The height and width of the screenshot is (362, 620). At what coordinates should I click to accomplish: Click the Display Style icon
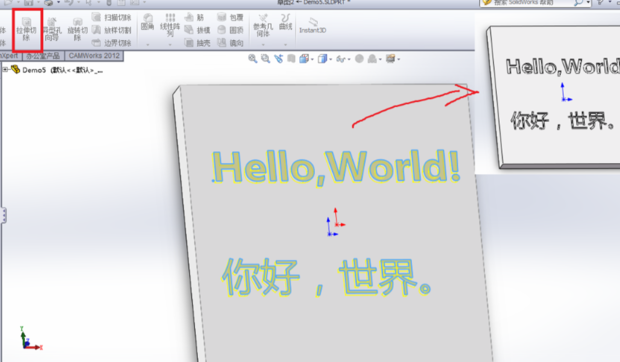322,59
